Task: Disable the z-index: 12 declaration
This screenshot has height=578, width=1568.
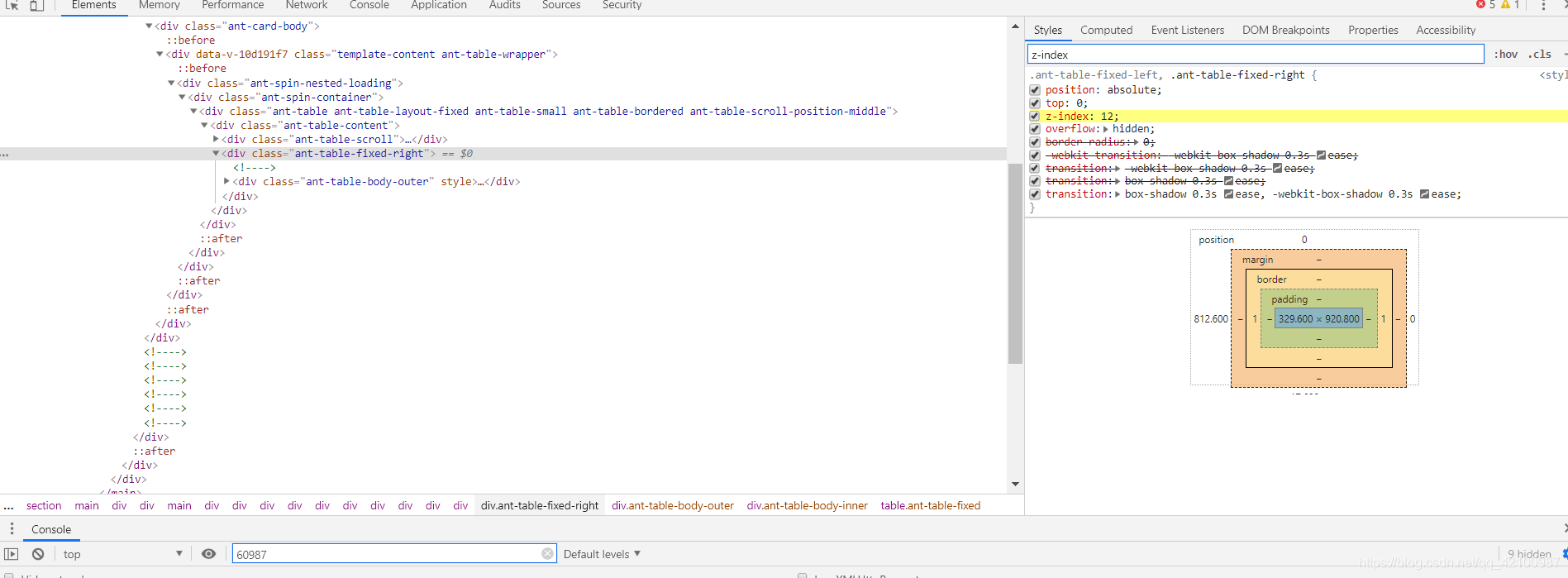Action: [1035, 117]
